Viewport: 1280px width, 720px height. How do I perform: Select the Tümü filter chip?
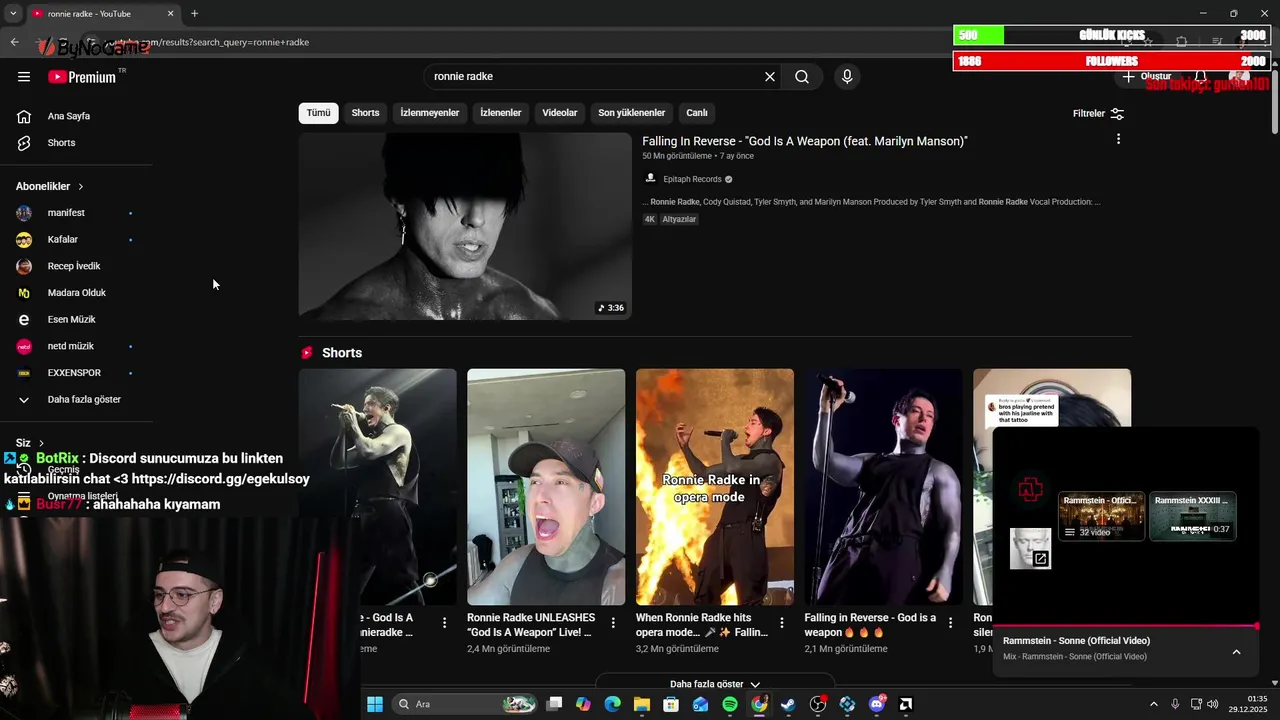[x=318, y=113]
